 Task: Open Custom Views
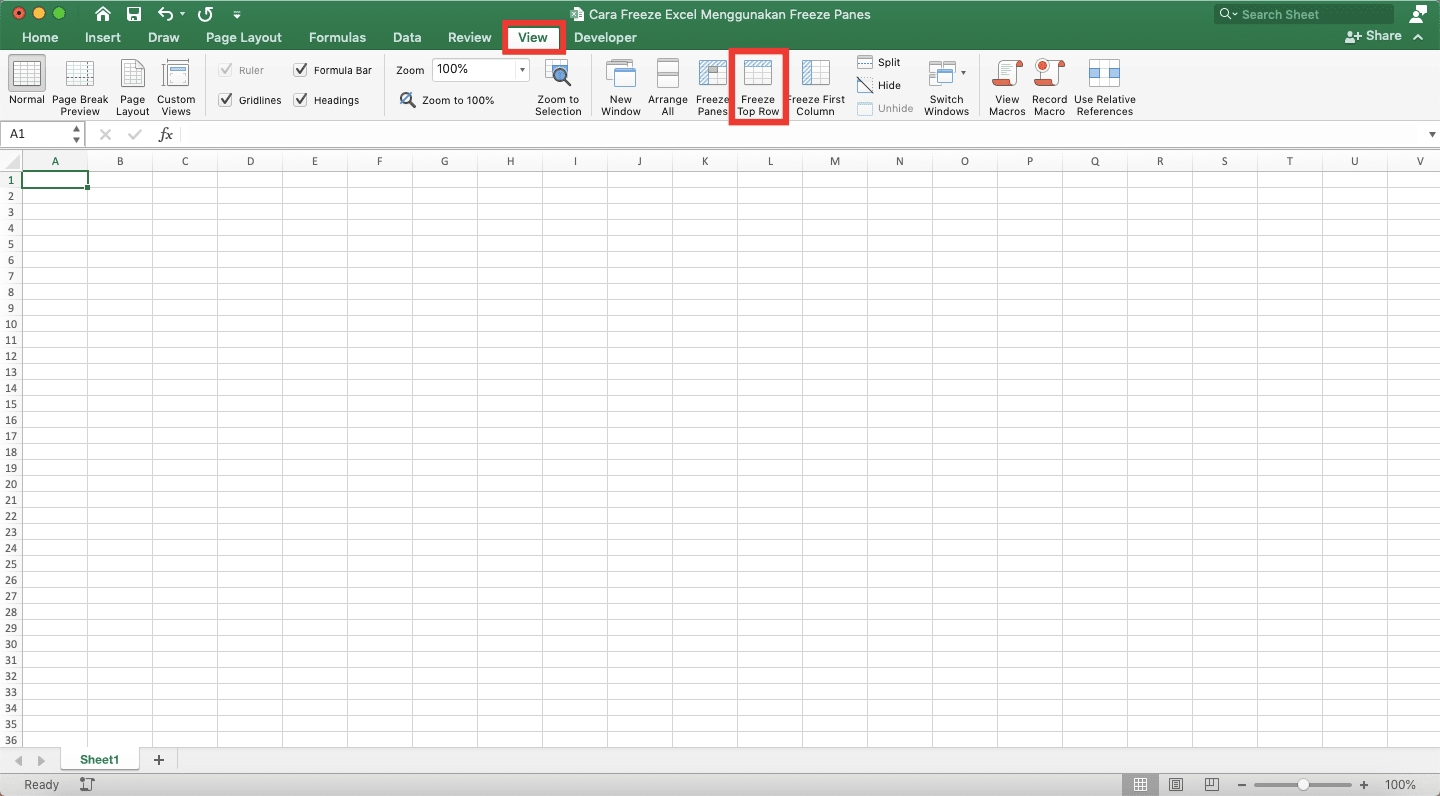pyautogui.click(x=176, y=87)
